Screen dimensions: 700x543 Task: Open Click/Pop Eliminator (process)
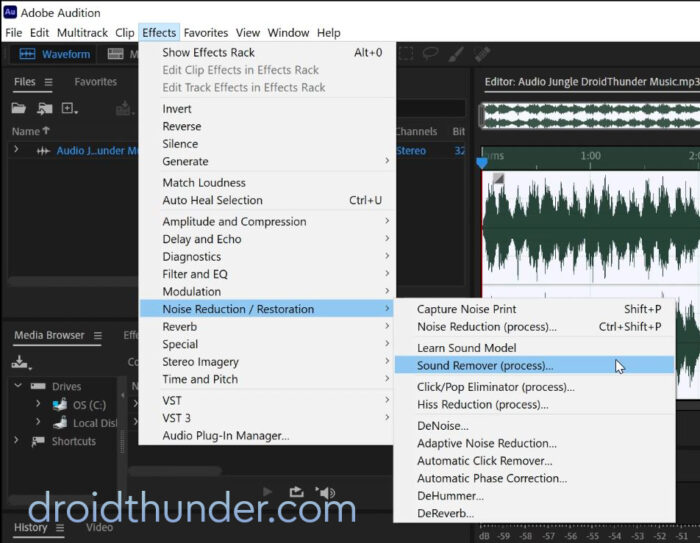pos(534,387)
